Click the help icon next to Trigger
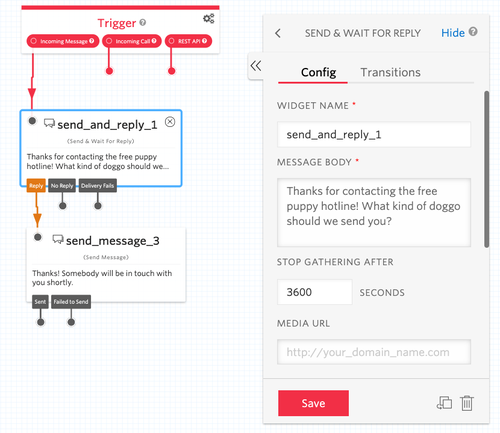Viewport: 500px width, 433px height. [143, 23]
